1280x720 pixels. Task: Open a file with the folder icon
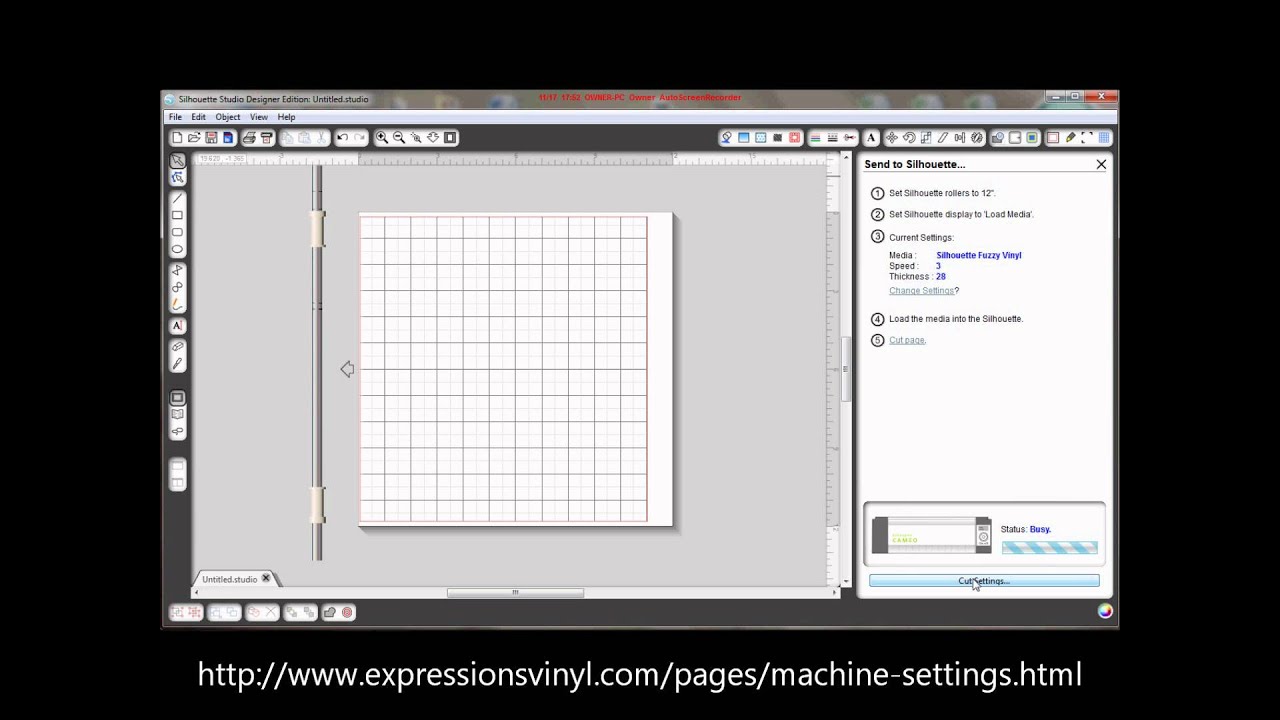(194, 138)
